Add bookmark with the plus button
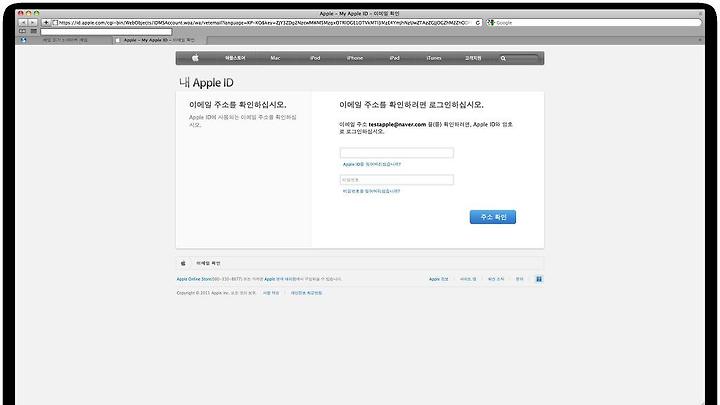 [x=46, y=22]
